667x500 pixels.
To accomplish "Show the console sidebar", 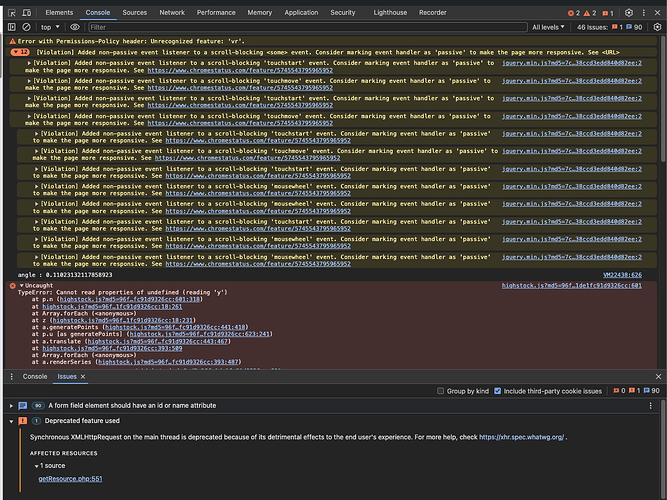I will pos(12,27).
